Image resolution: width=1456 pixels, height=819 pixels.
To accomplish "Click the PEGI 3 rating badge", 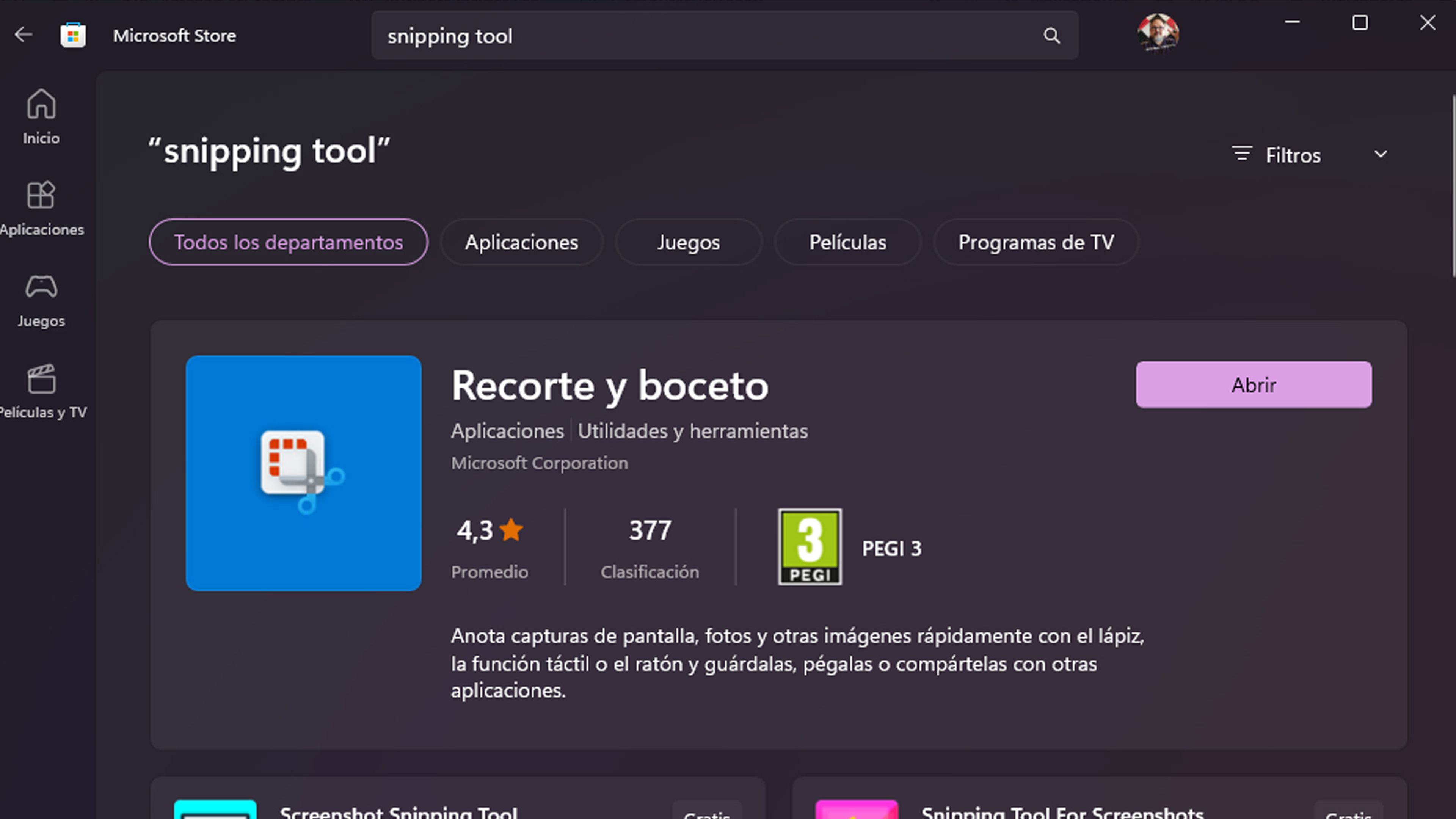I will tap(810, 546).
